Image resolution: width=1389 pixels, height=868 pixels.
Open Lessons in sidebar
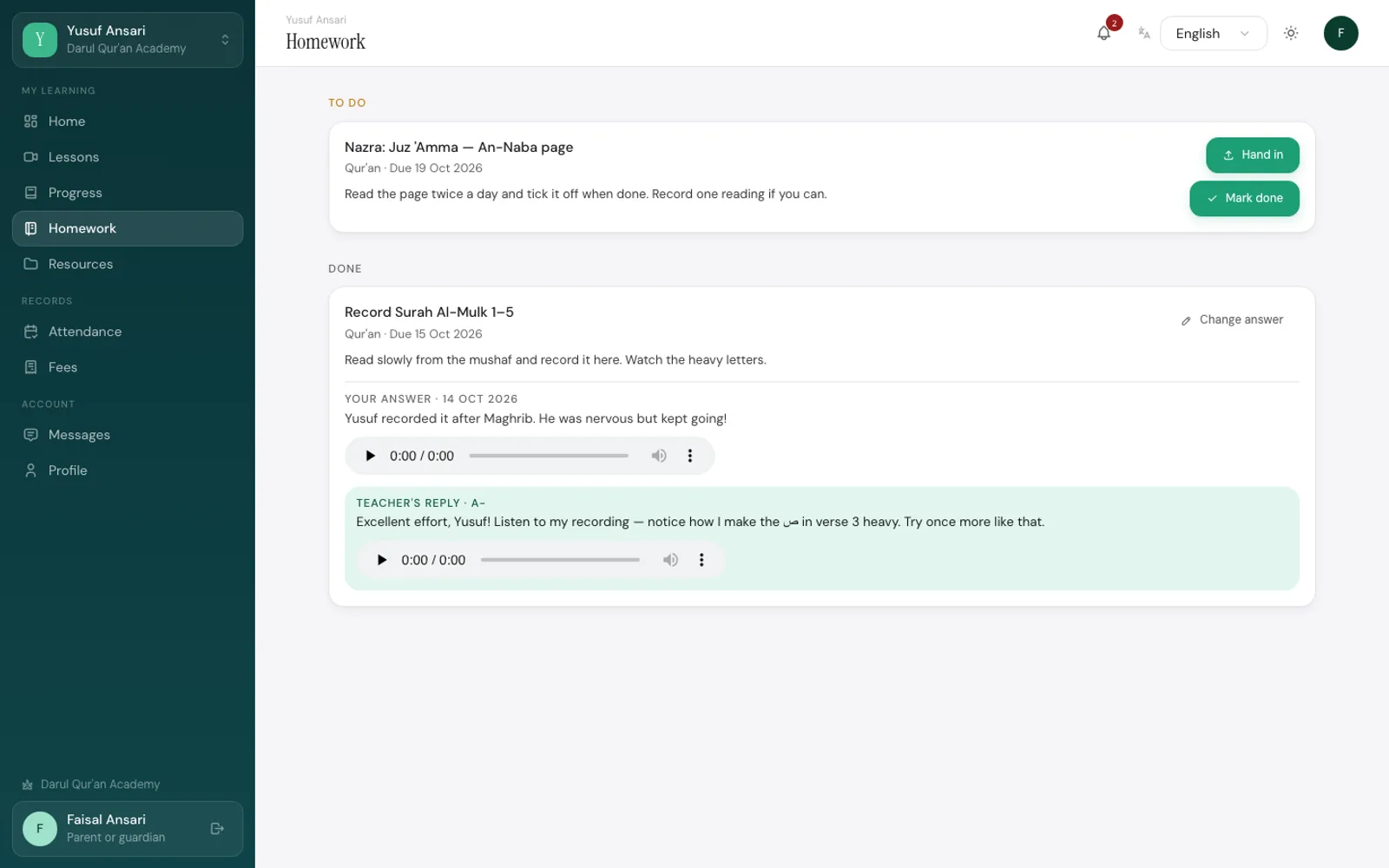coord(128,157)
